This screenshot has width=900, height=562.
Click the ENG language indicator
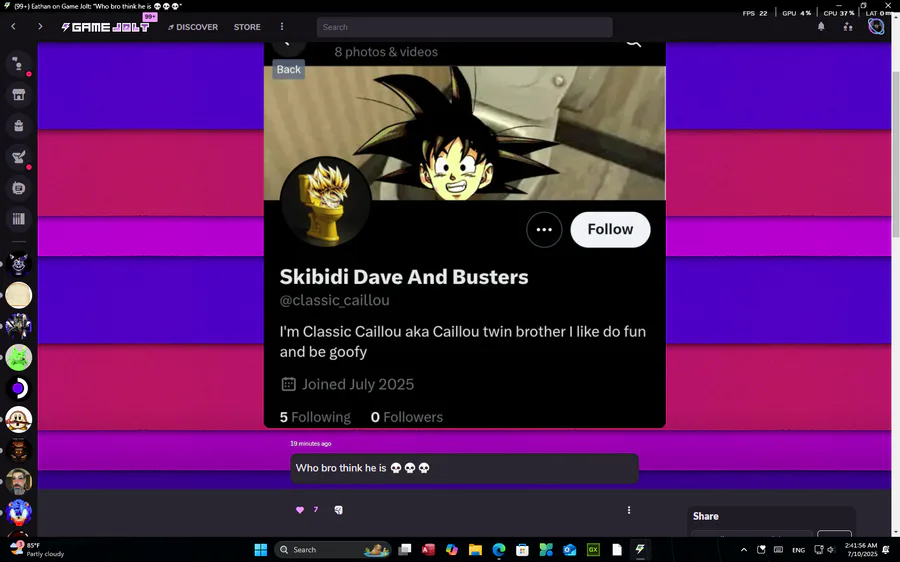click(x=798, y=550)
